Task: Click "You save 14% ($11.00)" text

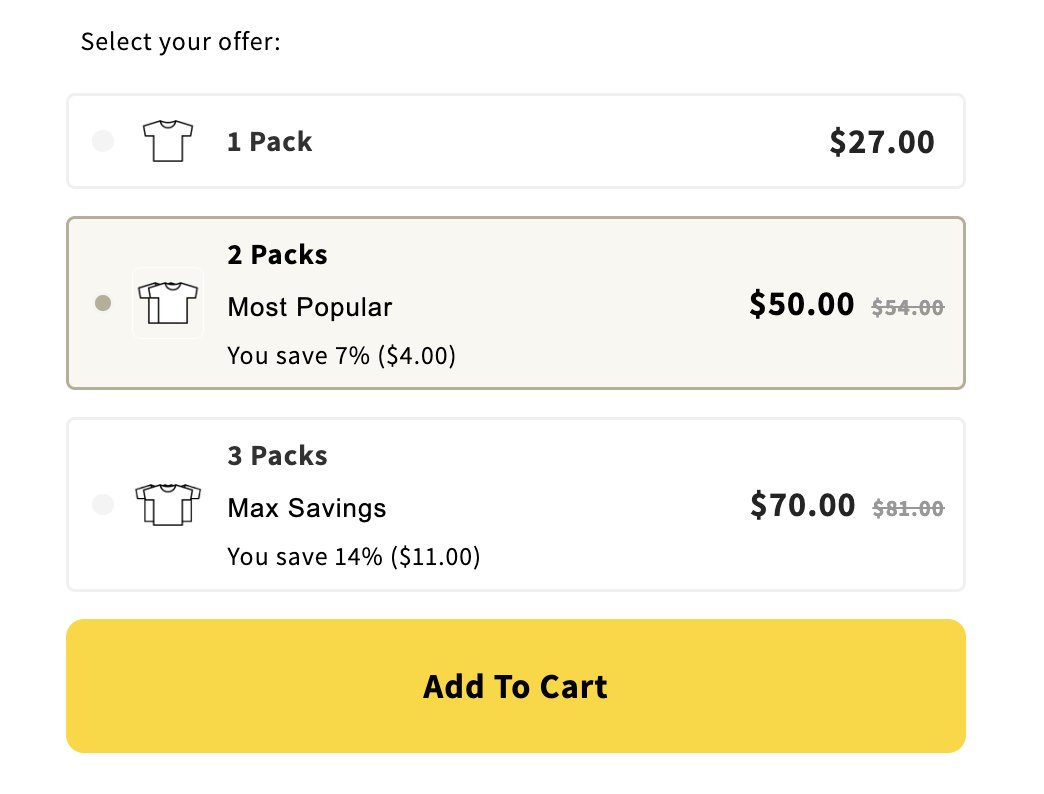Action: click(353, 557)
